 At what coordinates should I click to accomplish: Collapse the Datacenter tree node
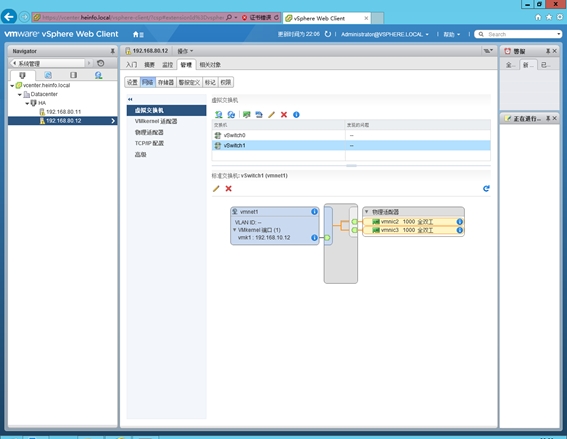point(20,94)
